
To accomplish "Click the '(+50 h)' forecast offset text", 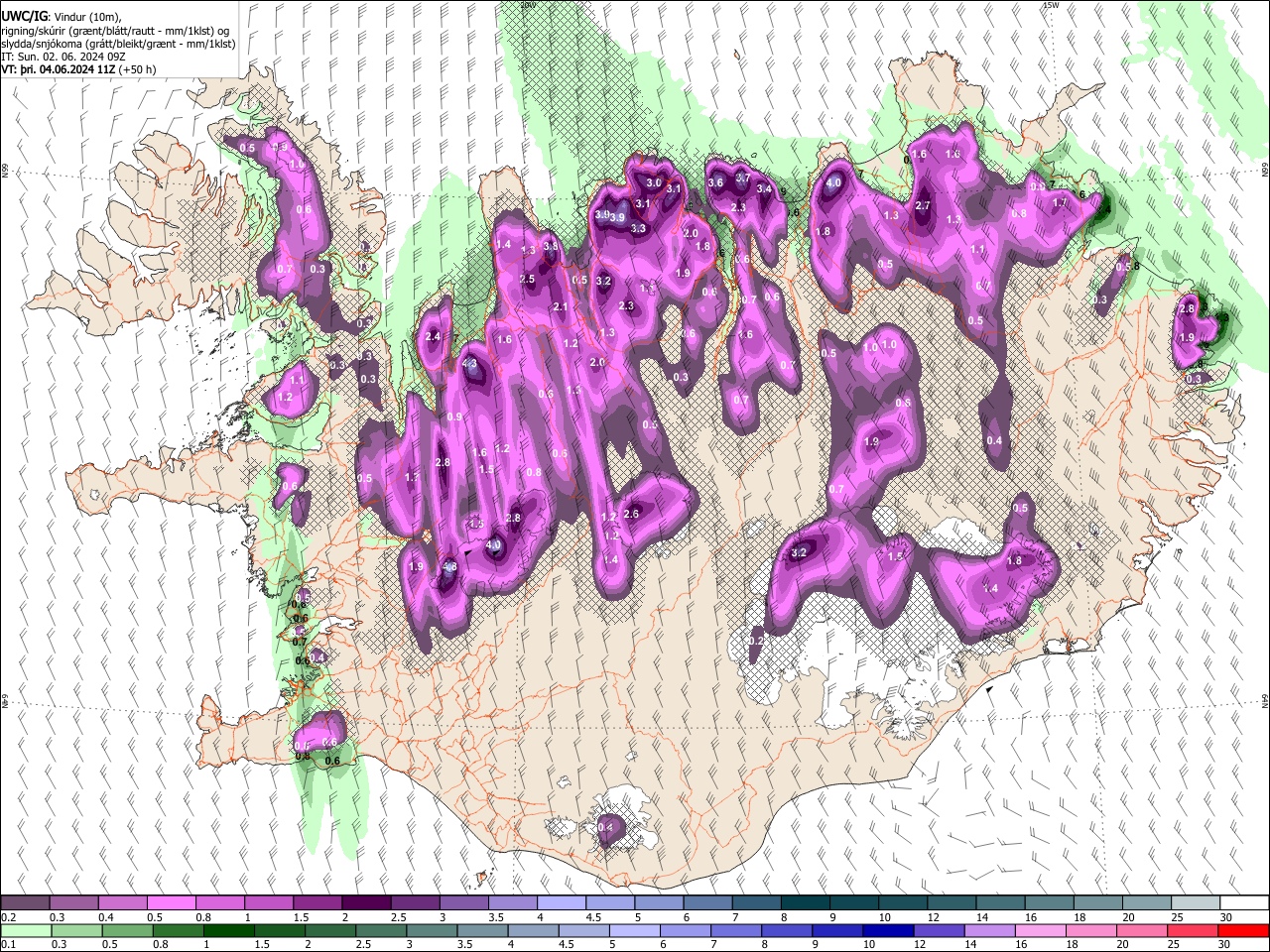I will (x=136, y=69).
